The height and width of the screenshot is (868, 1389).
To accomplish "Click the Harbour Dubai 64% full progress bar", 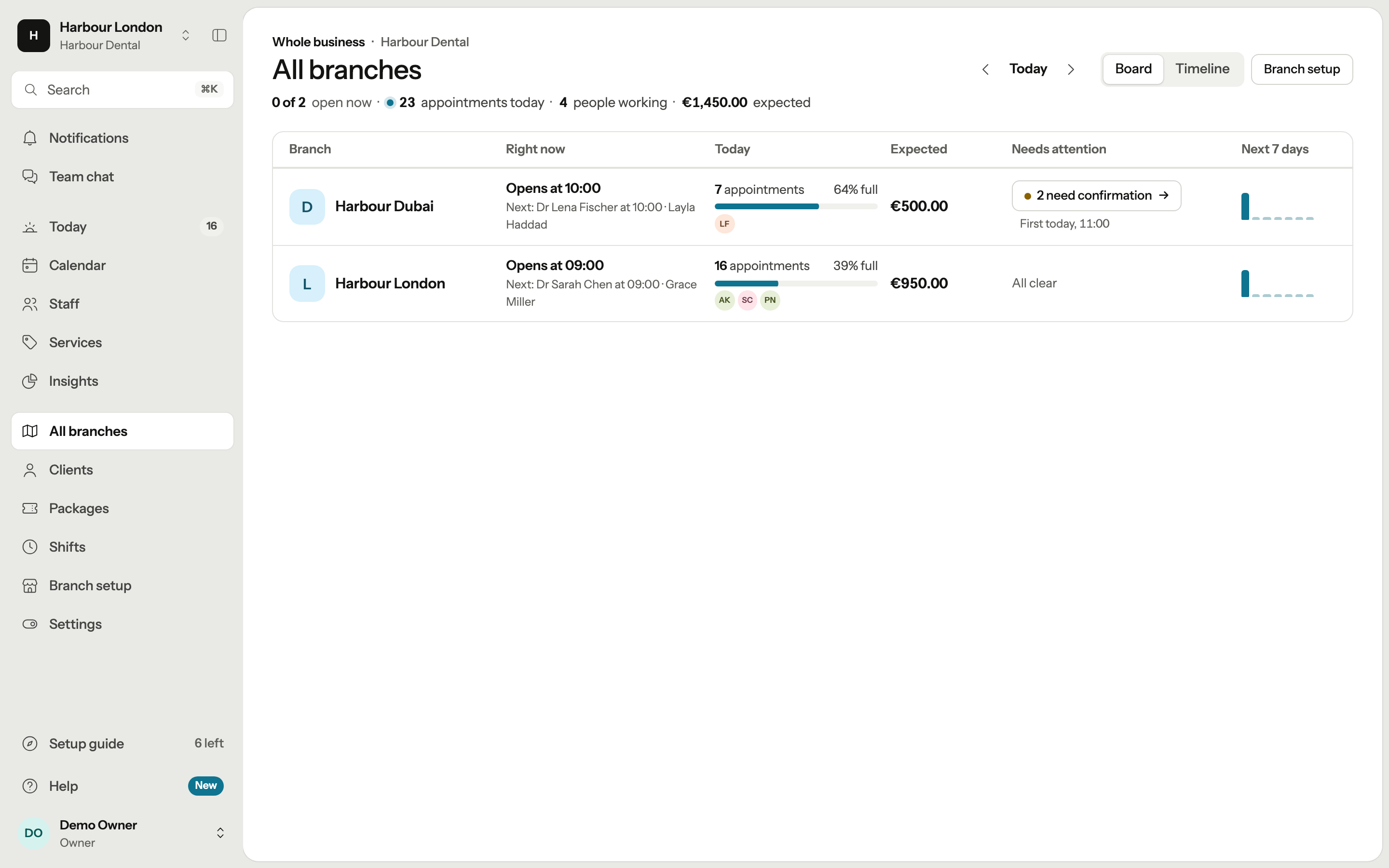I will (x=795, y=207).
